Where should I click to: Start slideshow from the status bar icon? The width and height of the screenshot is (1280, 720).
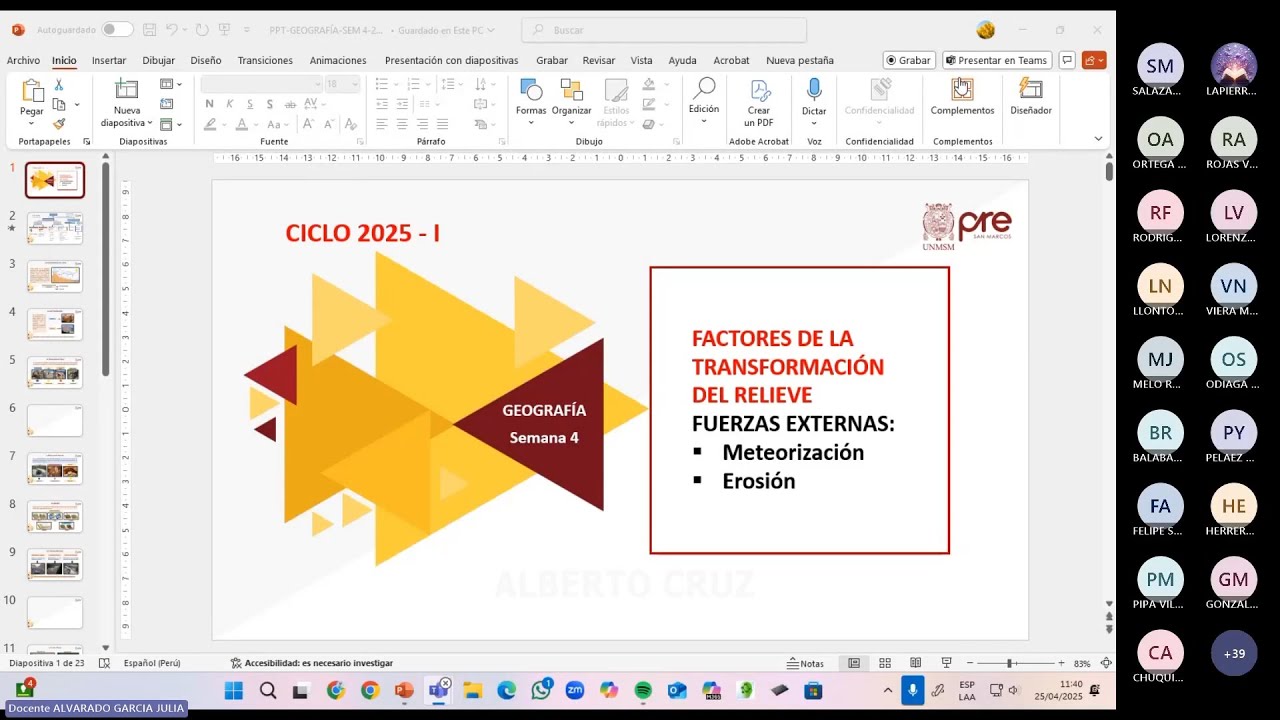pos(946,663)
